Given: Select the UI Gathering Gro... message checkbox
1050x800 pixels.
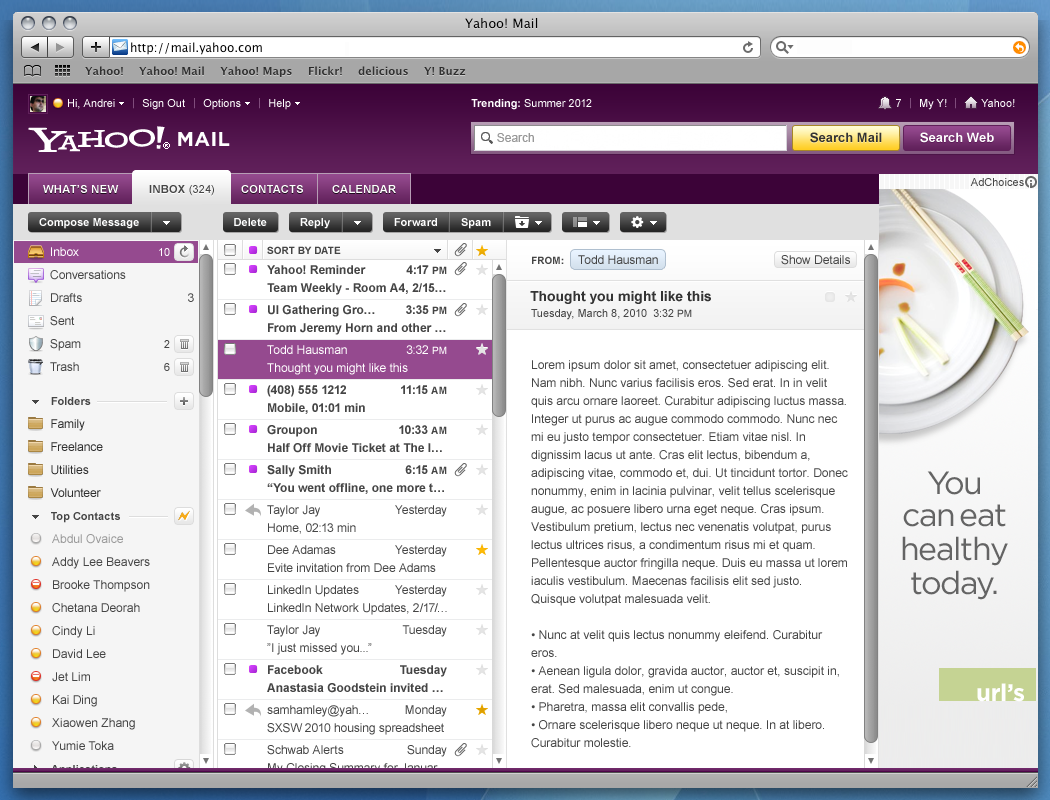Looking at the screenshot, I should click(230, 309).
